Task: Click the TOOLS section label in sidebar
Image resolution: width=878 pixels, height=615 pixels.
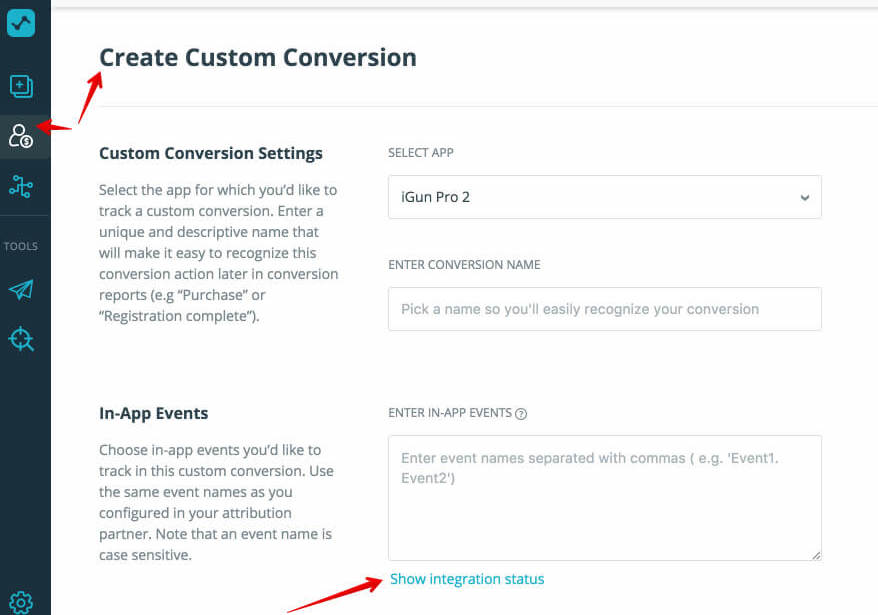Action: (23, 246)
